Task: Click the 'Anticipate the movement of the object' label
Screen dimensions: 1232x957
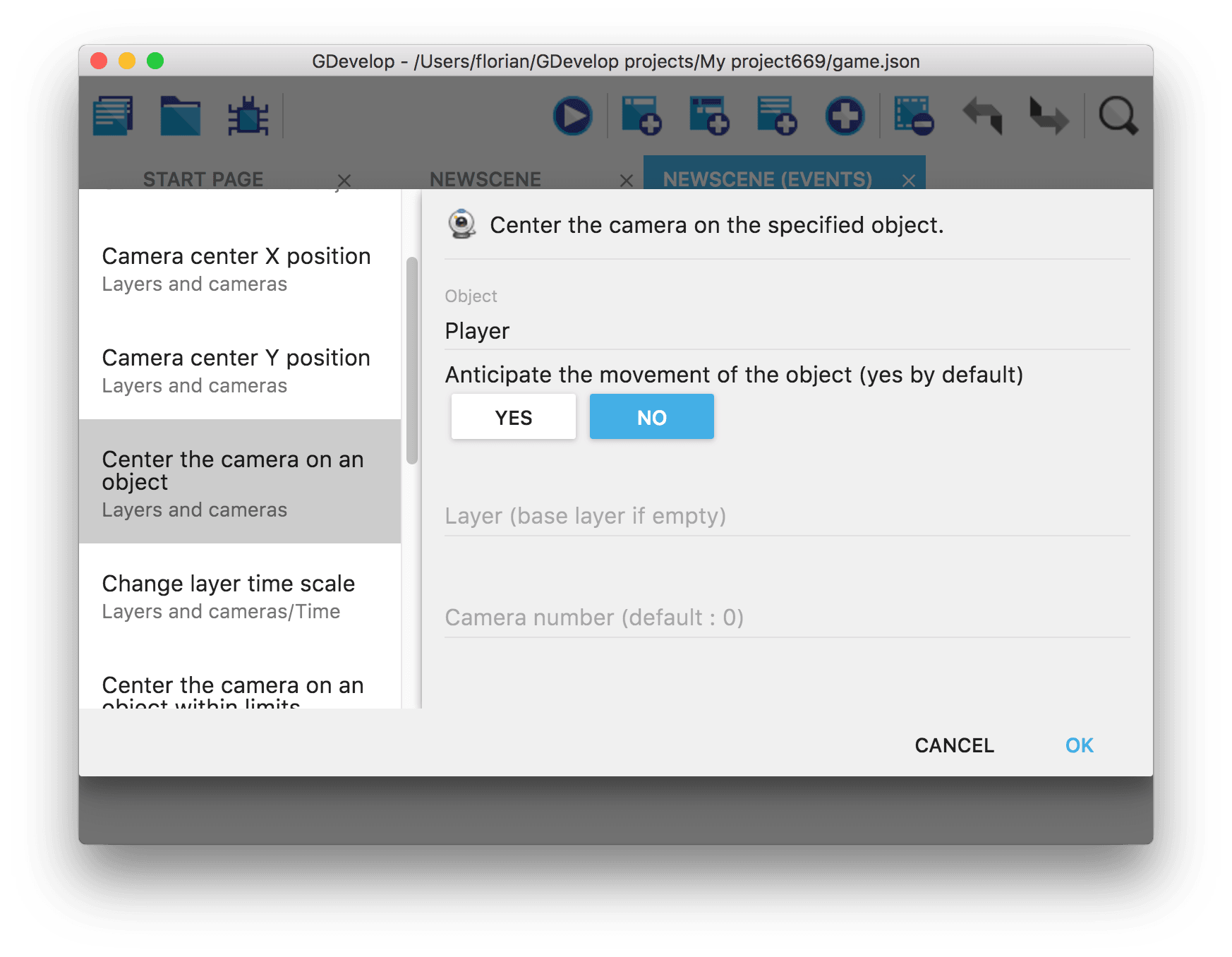Action: [x=734, y=375]
